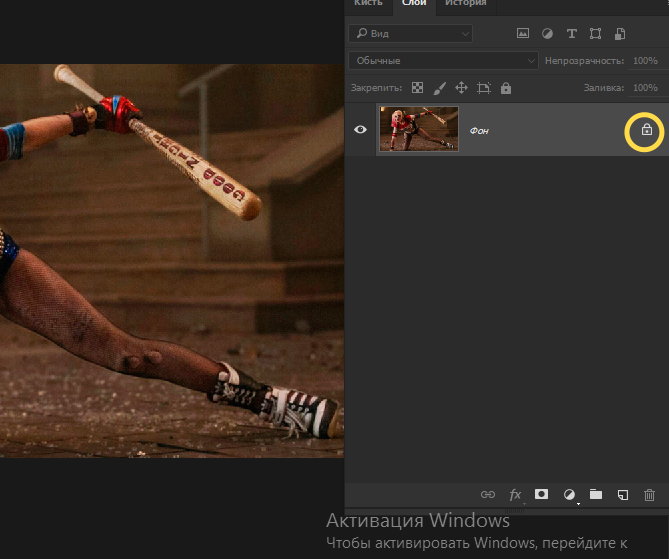Click the Непрозрачность 100% value field
The width and height of the screenshot is (669, 559).
coord(645,61)
